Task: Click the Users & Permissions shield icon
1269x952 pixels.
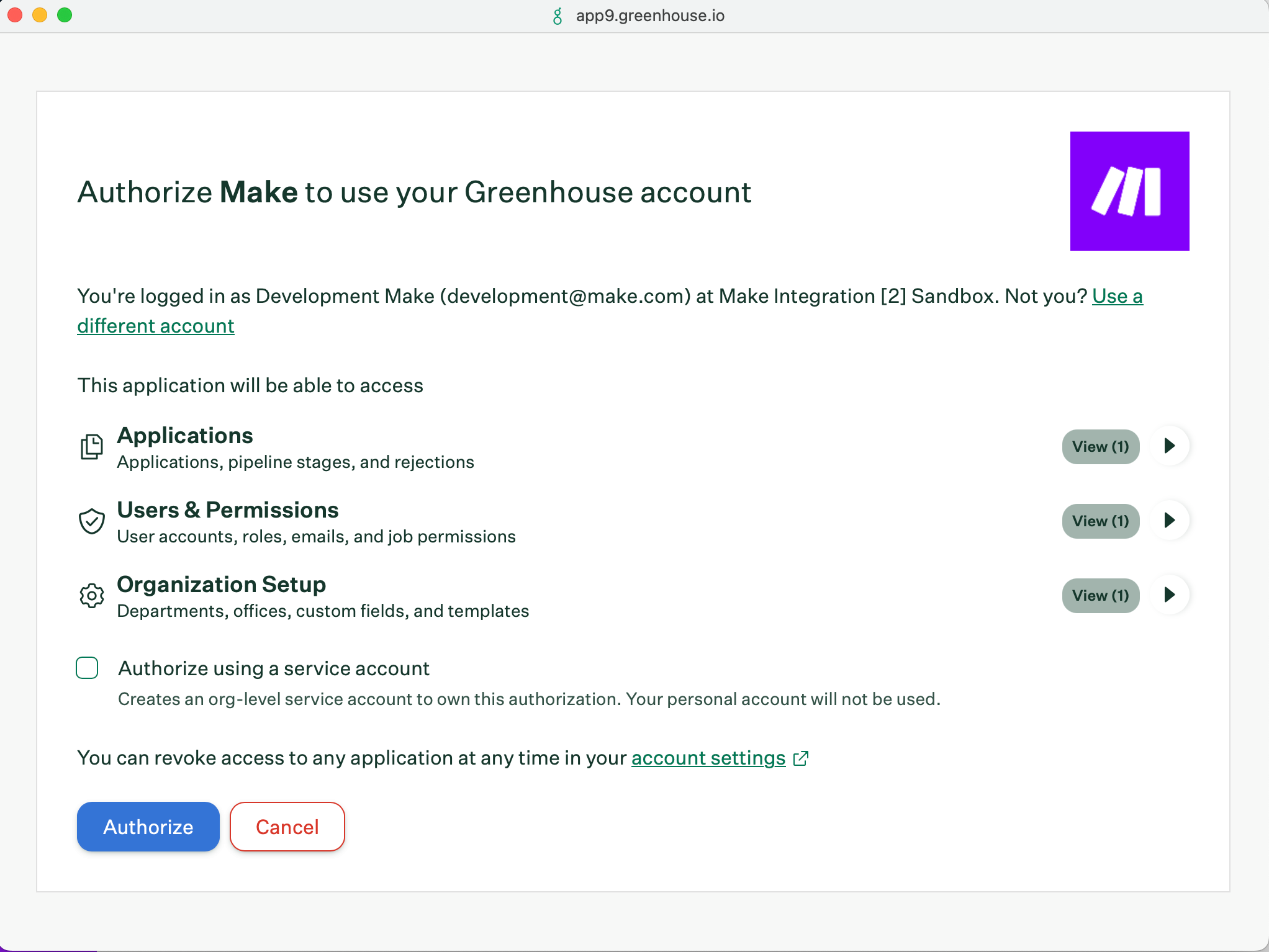Action: click(x=92, y=521)
